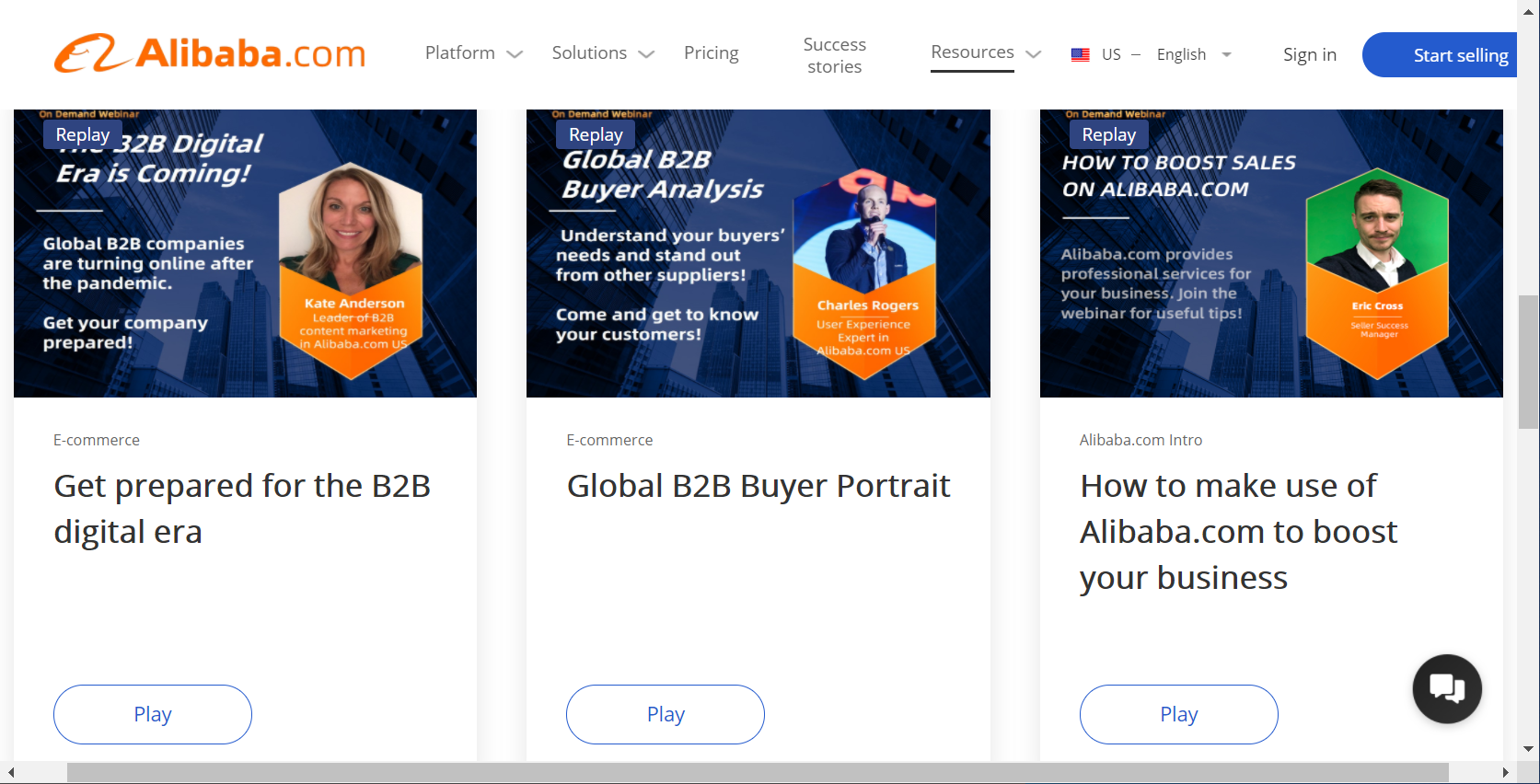Click the horizontal scrollbar left arrow

(11, 772)
